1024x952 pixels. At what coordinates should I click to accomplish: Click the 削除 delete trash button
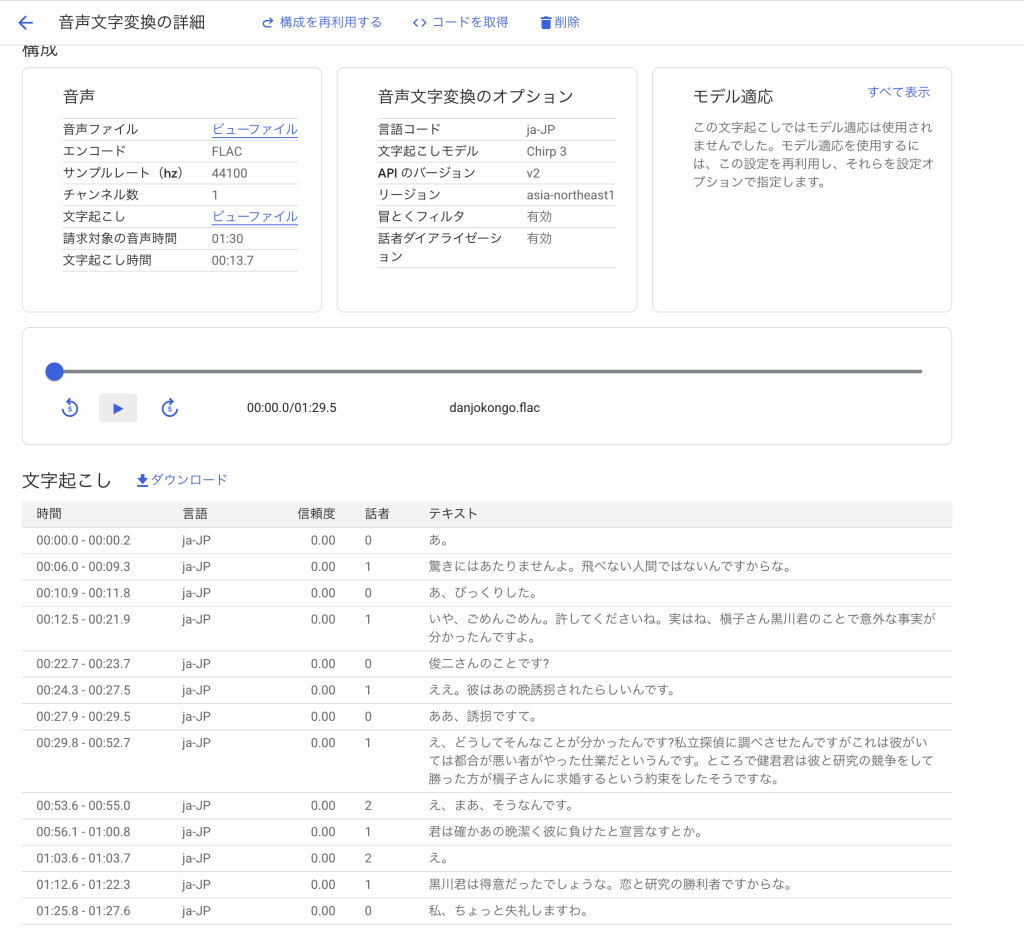[x=559, y=22]
